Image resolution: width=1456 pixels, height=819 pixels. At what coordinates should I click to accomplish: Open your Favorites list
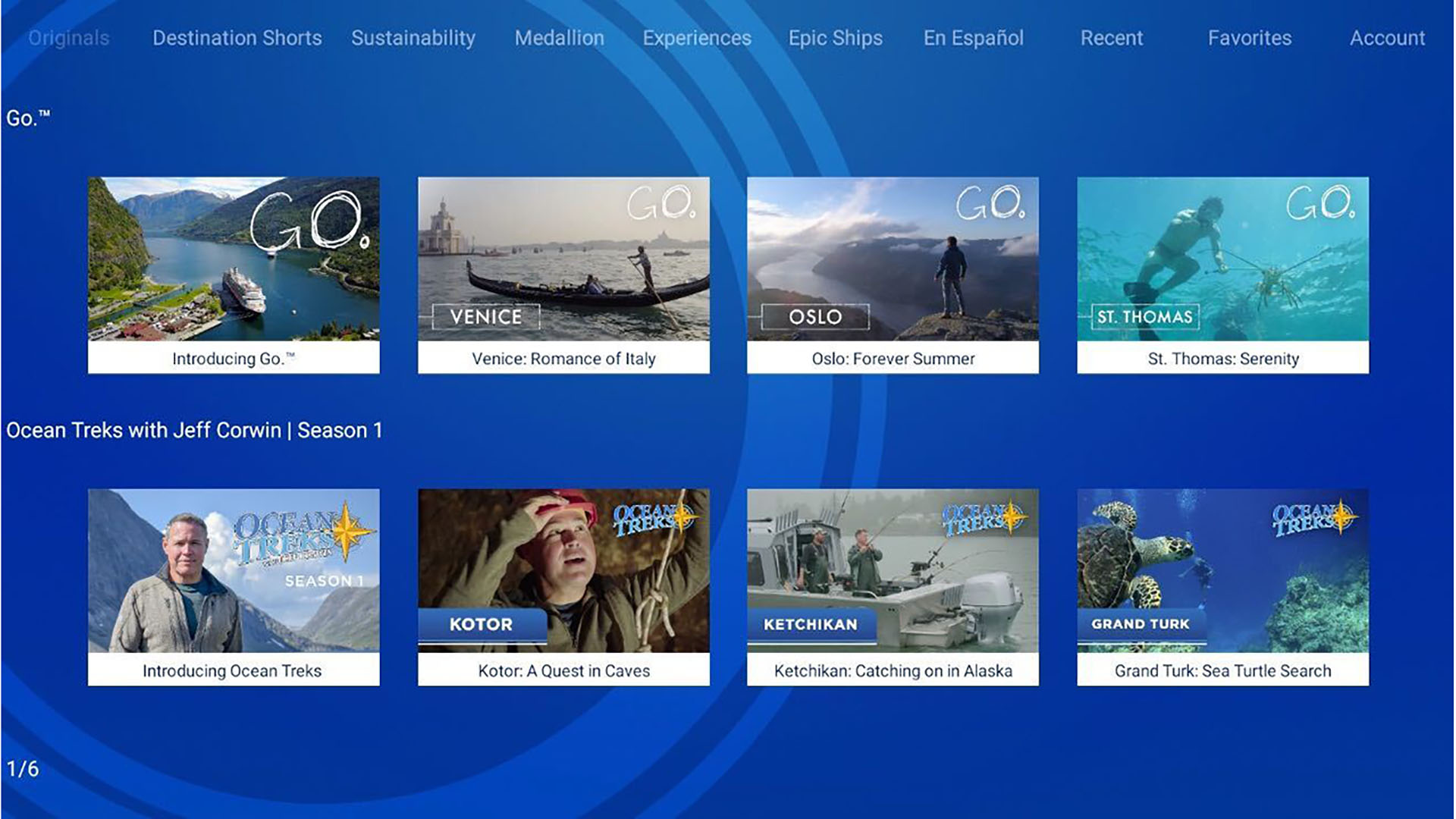(x=1250, y=38)
